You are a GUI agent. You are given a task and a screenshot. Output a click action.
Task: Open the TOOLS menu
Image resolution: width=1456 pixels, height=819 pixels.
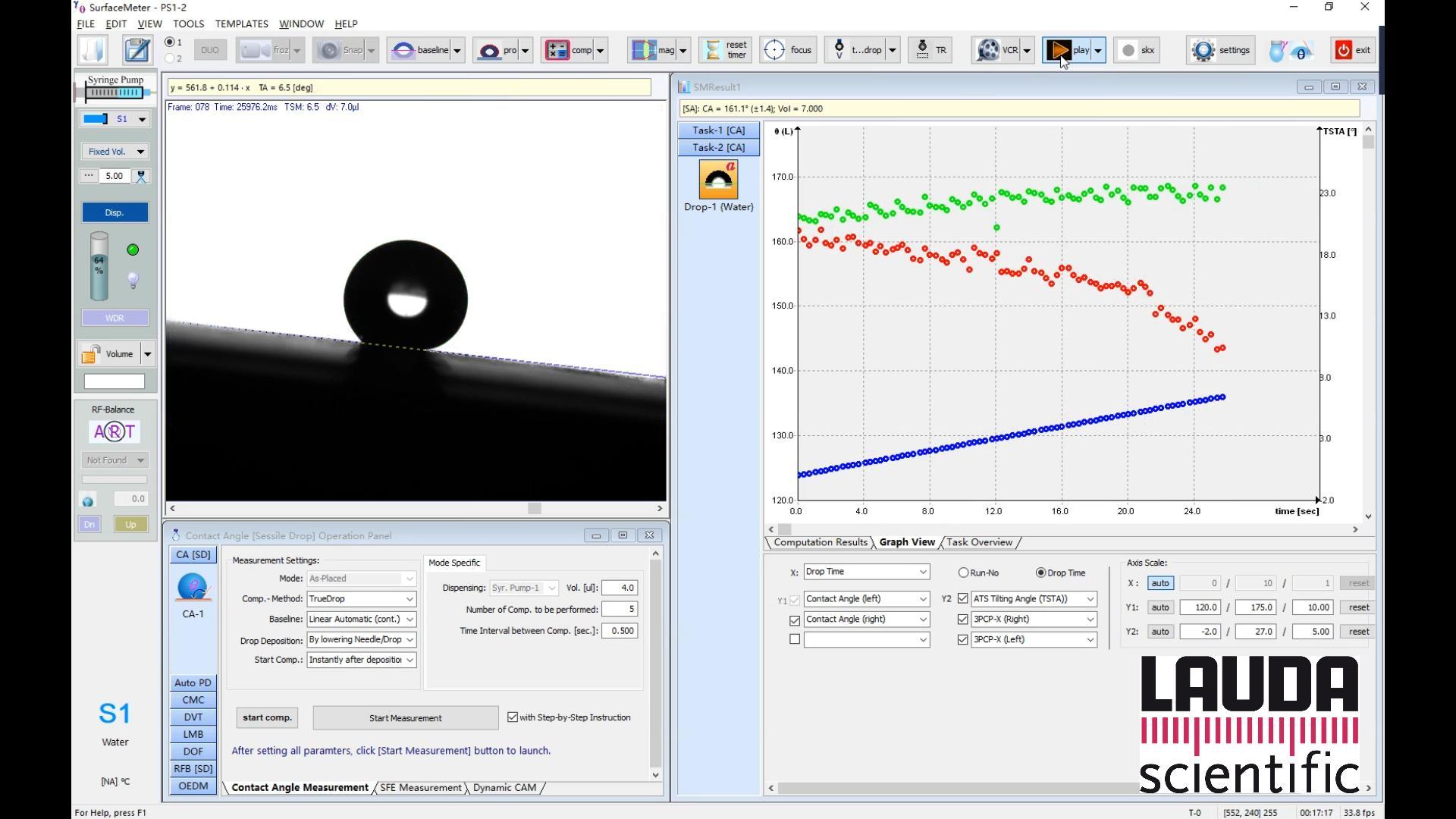point(189,24)
